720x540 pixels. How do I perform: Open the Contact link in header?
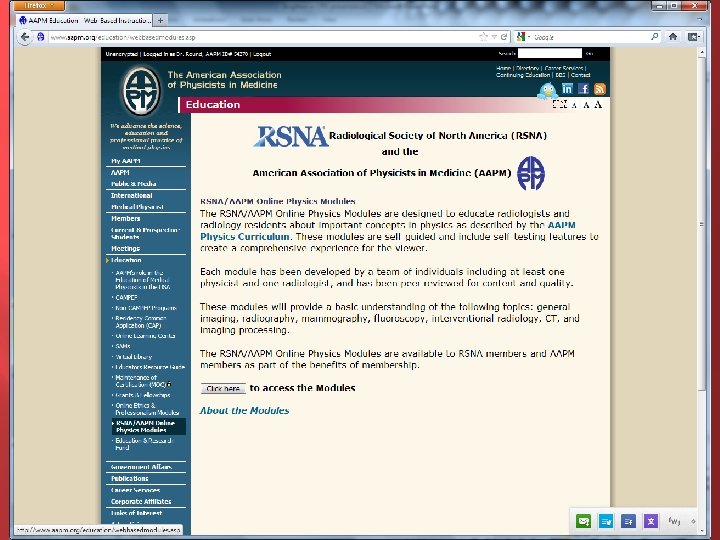(580, 75)
